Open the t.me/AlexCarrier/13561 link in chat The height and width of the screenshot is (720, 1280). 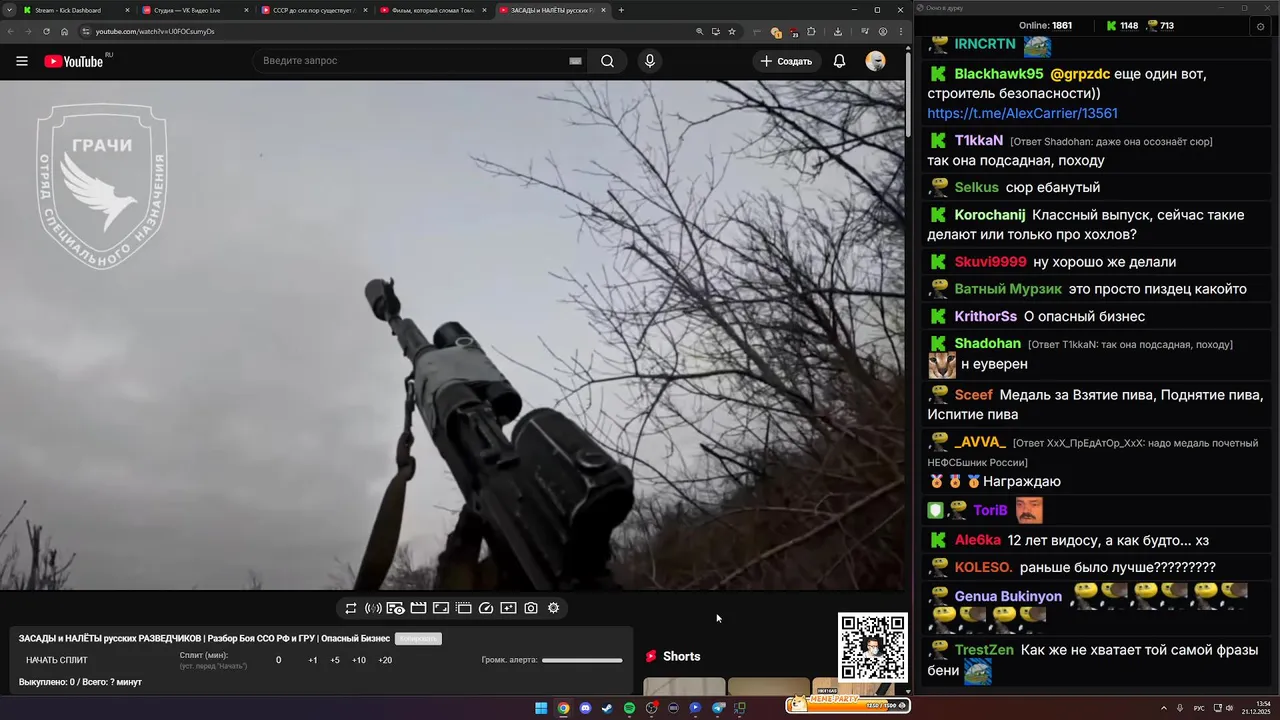pos(1022,113)
